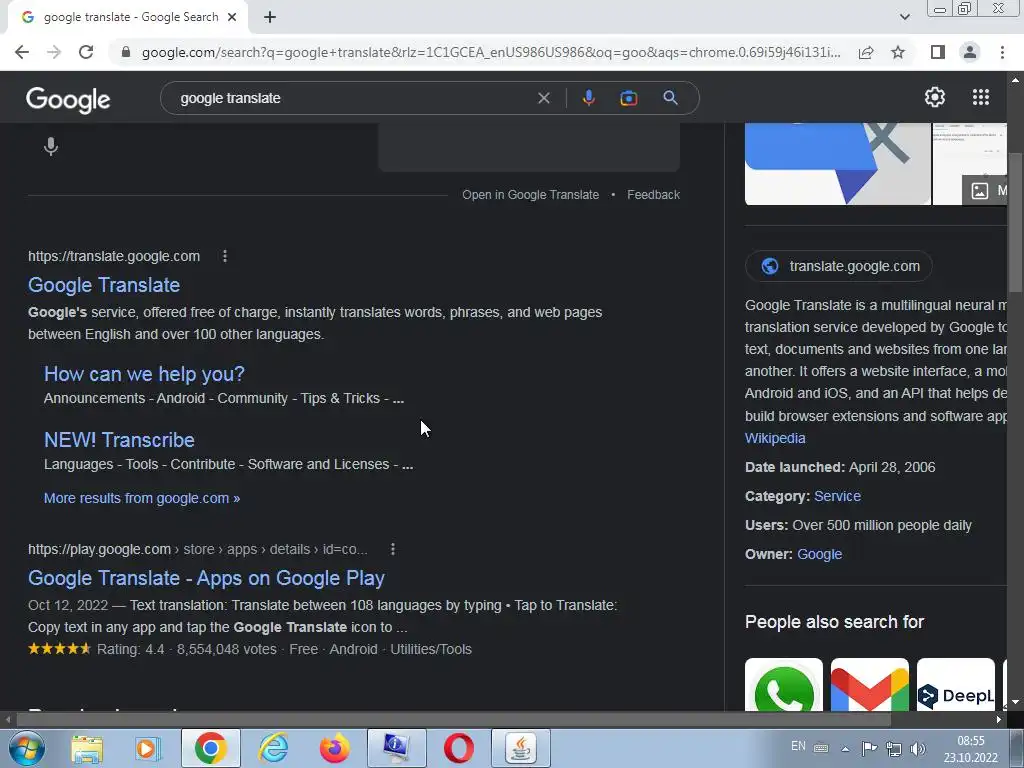Toggle the Chrome side panel icon

tap(938, 52)
